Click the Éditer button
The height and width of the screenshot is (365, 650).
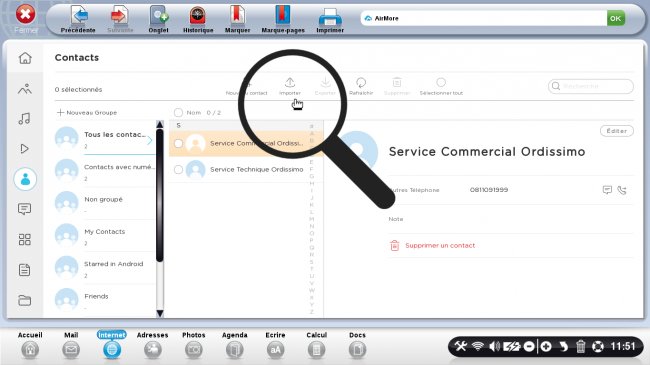tap(616, 131)
